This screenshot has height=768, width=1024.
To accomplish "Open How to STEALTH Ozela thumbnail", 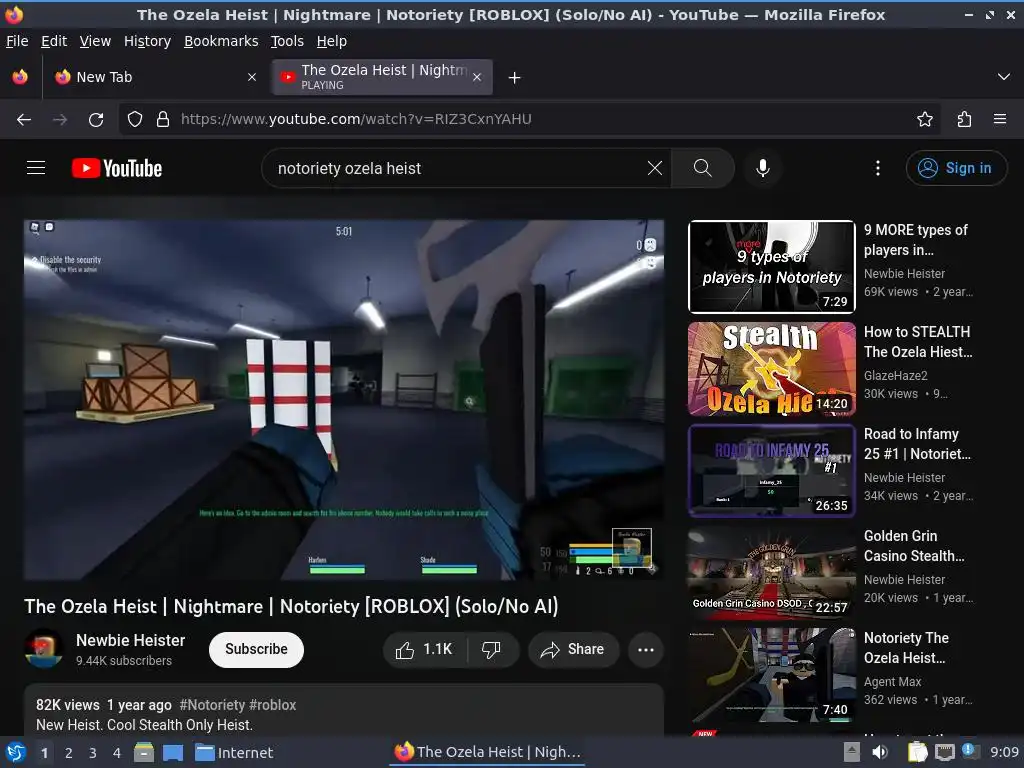I will [x=771, y=369].
